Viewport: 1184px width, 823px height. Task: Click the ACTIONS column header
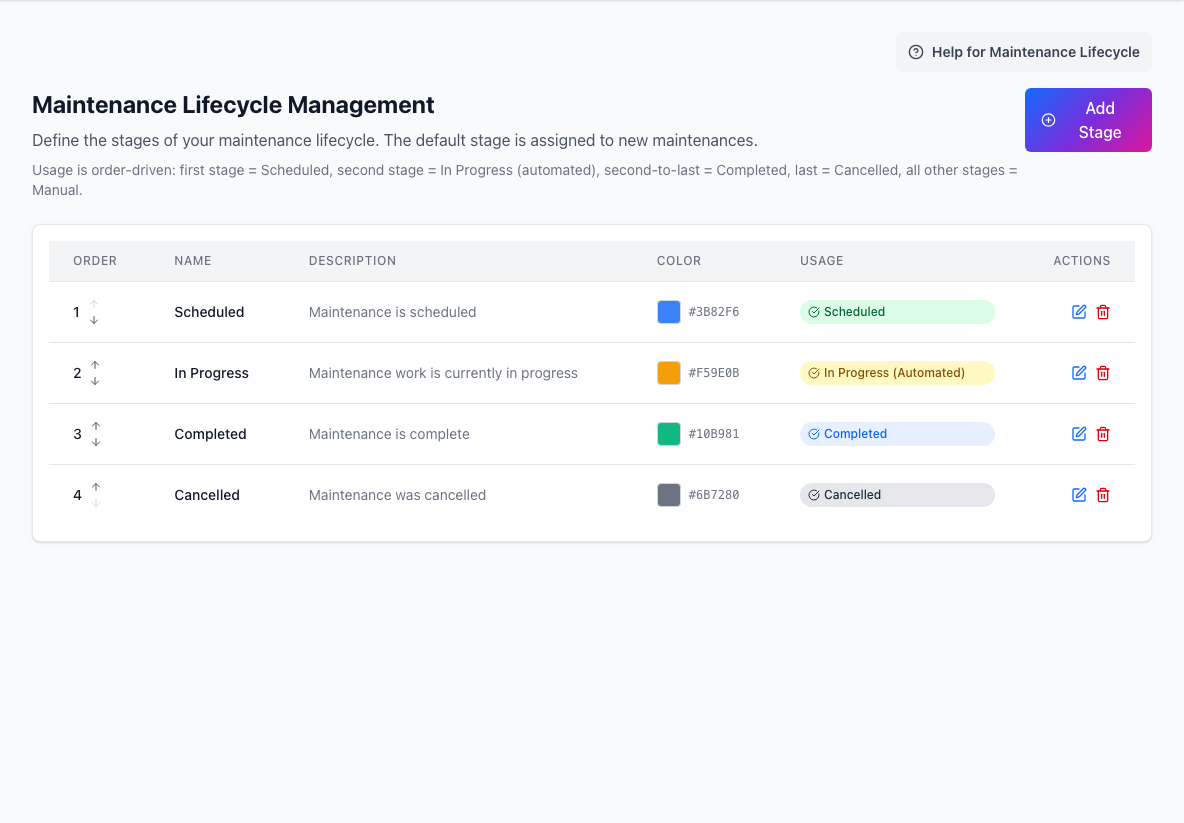(x=1082, y=260)
